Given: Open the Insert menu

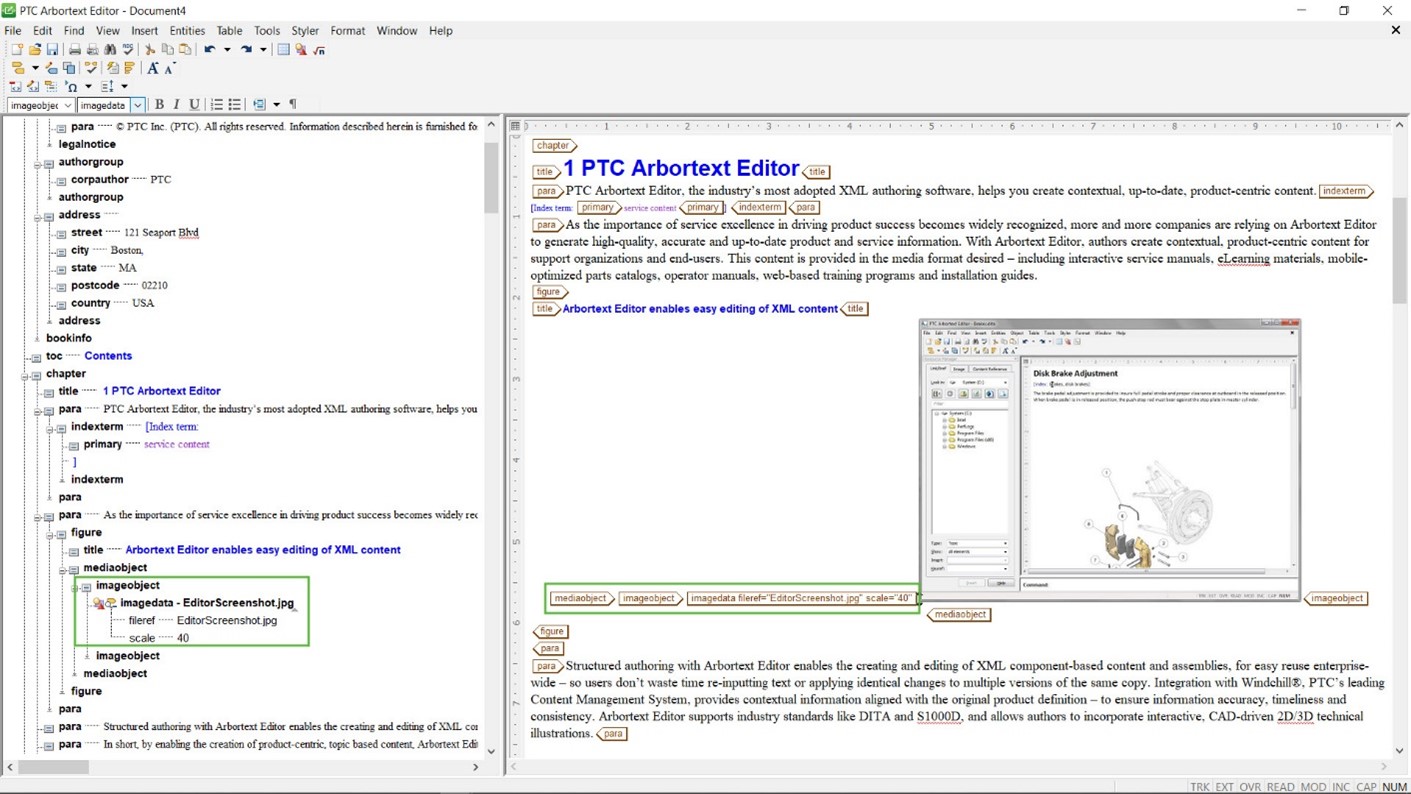Looking at the screenshot, I should click(x=144, y=31).
